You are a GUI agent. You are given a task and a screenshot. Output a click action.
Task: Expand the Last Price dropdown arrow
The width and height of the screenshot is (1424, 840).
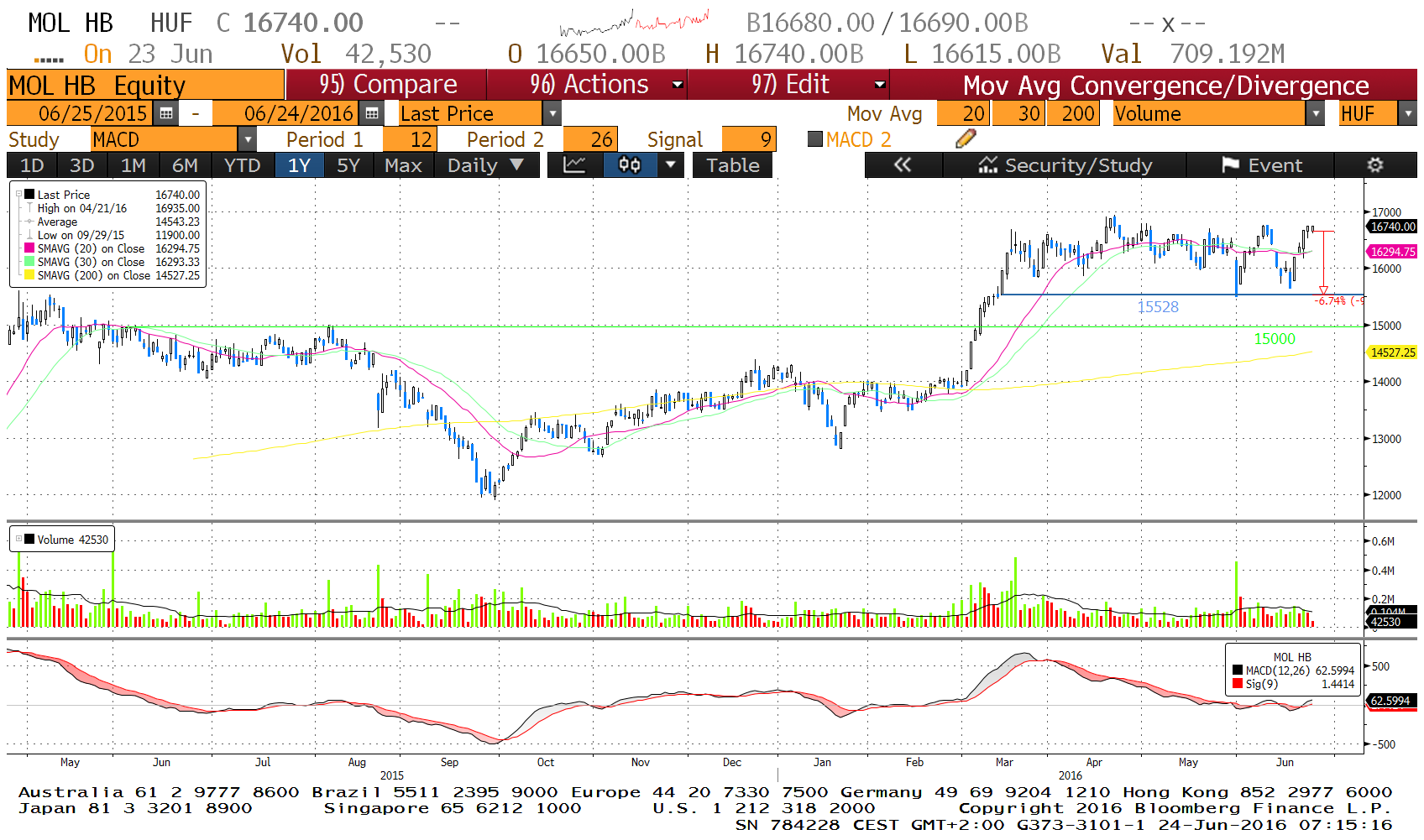pos(552,113)
